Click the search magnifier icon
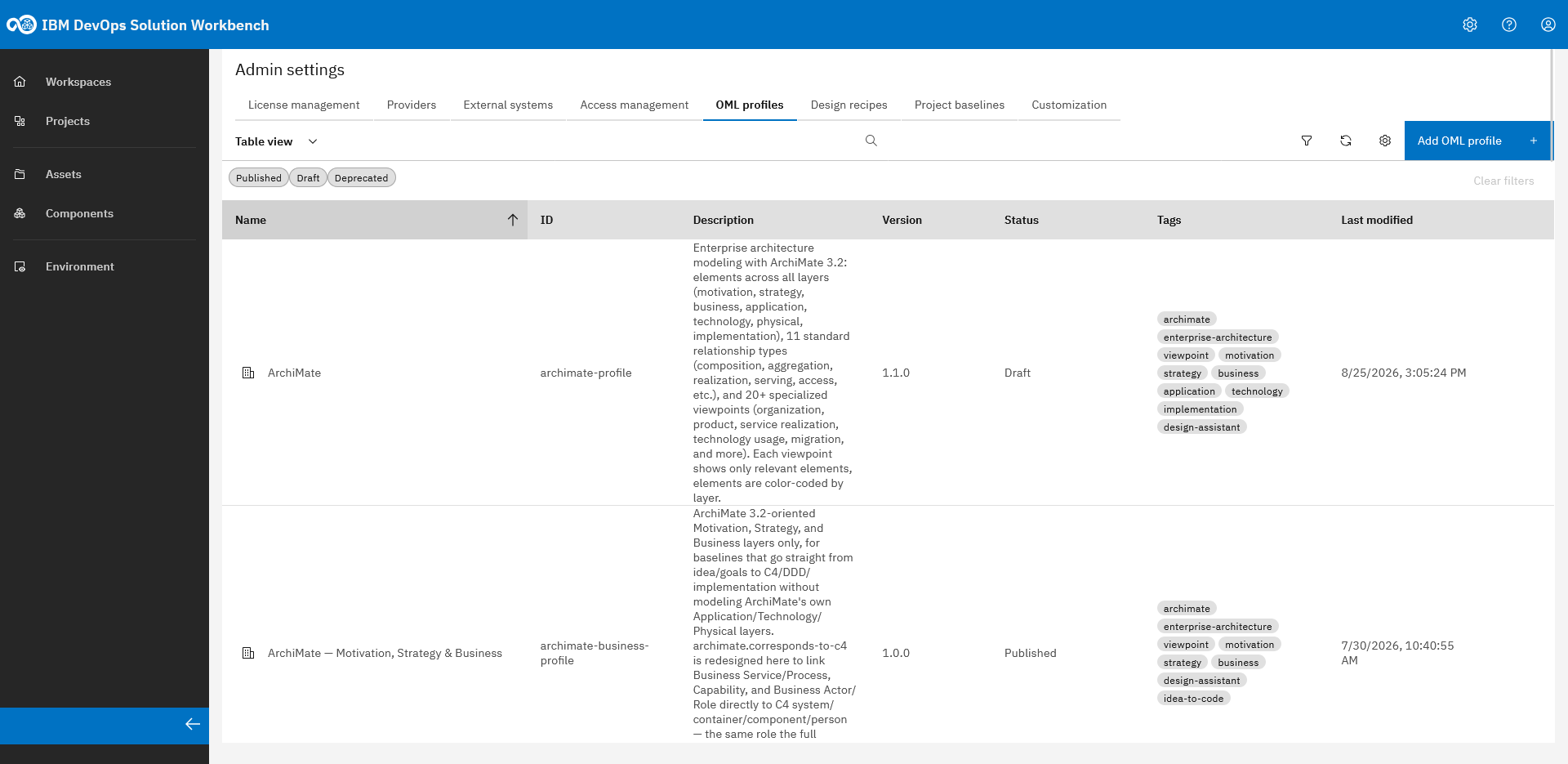This screenshot has height=764, width=1568. (871, 141)
